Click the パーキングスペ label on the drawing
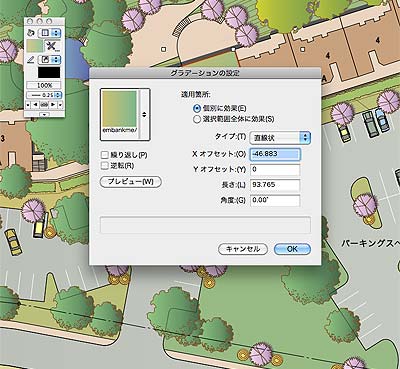This screenshot has width=400, height=369. pos(370,243)
